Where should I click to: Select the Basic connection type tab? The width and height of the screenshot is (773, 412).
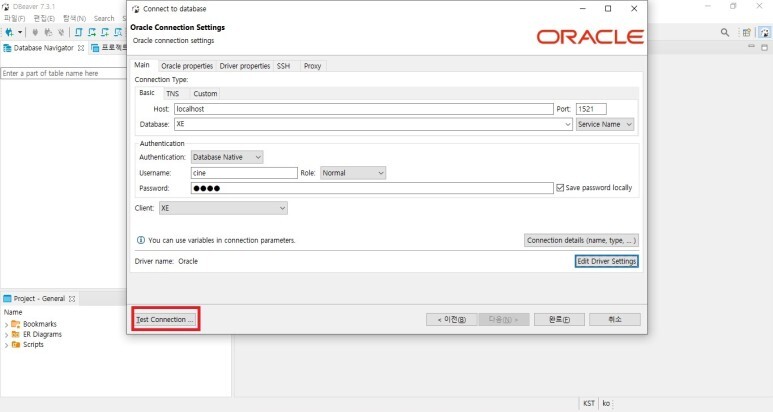coord(147,93)
